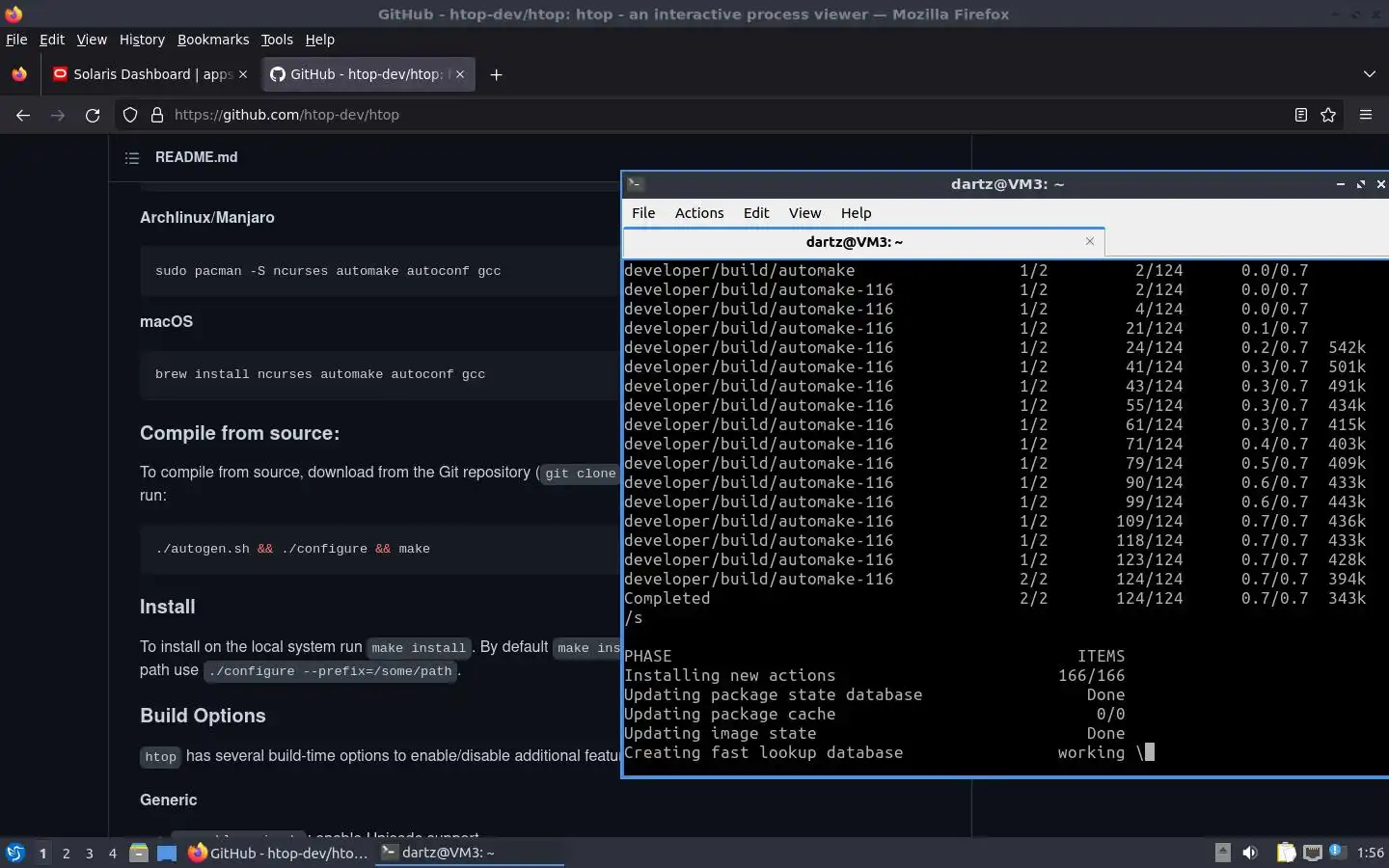Select dartz@VM3 terminal in taskbar
Image resolution: width=1389 pixels, height=868 pixels.
click(469, 853)
